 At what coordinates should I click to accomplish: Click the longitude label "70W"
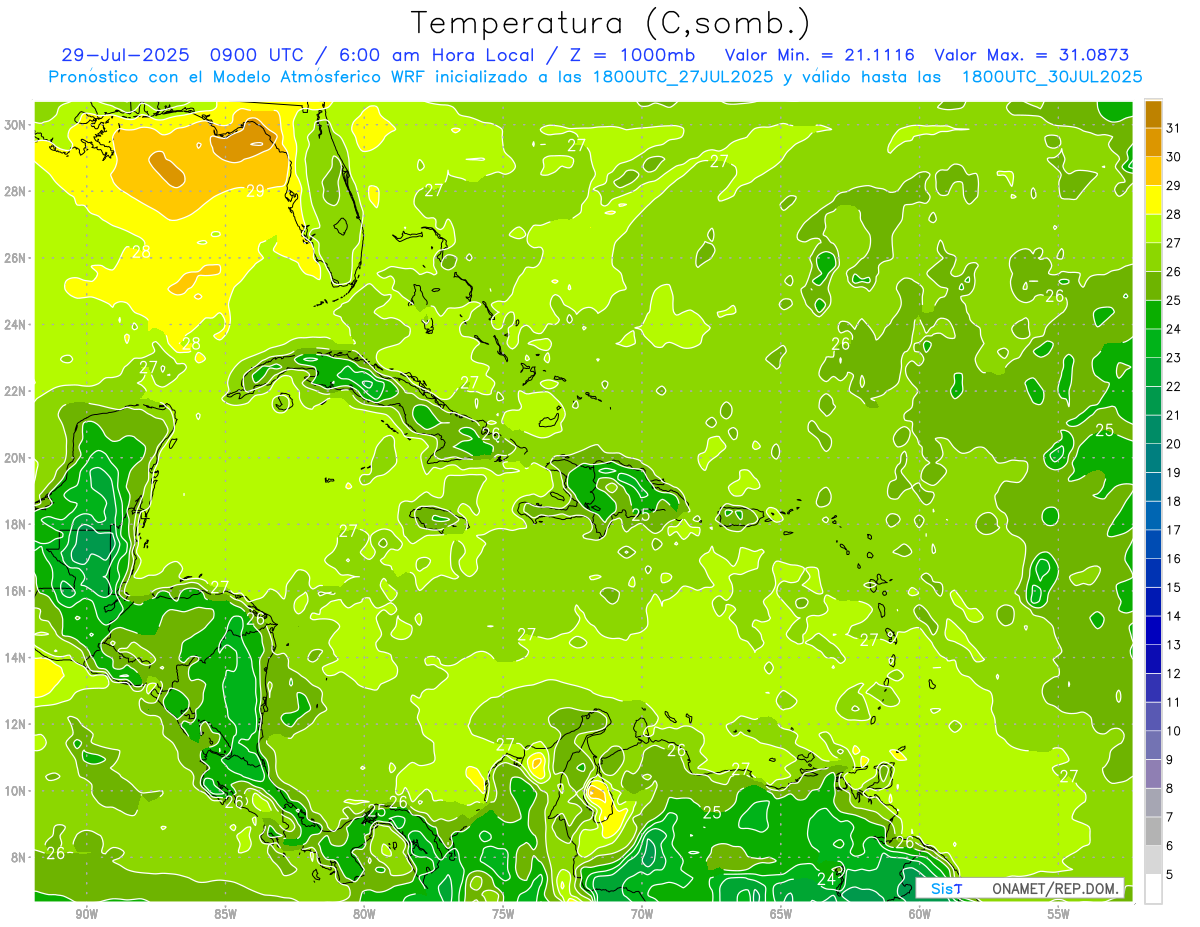pyautogui.click(x=642, y=914)
